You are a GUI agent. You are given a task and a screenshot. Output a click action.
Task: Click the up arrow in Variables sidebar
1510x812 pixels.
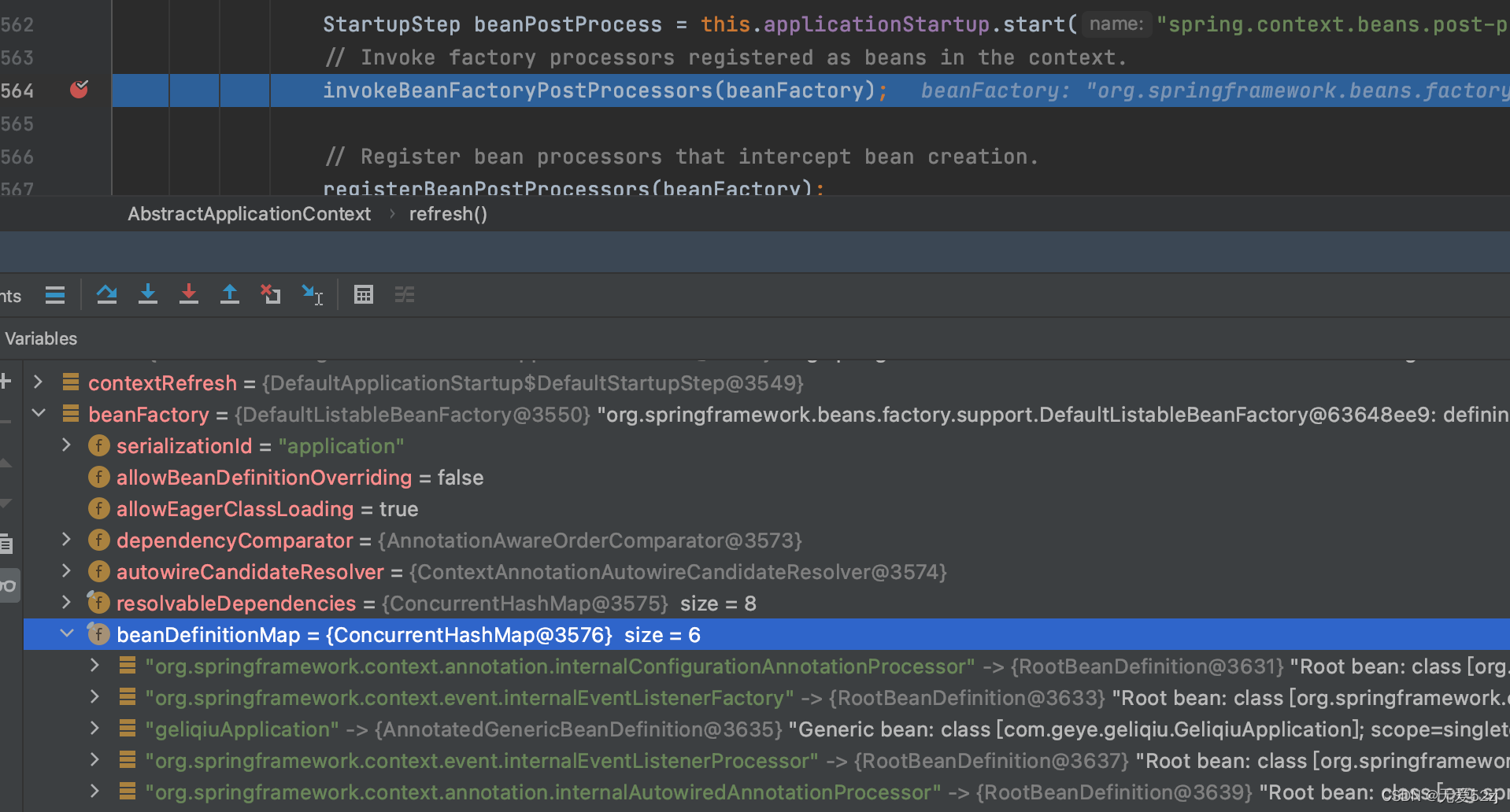(6, 463)
